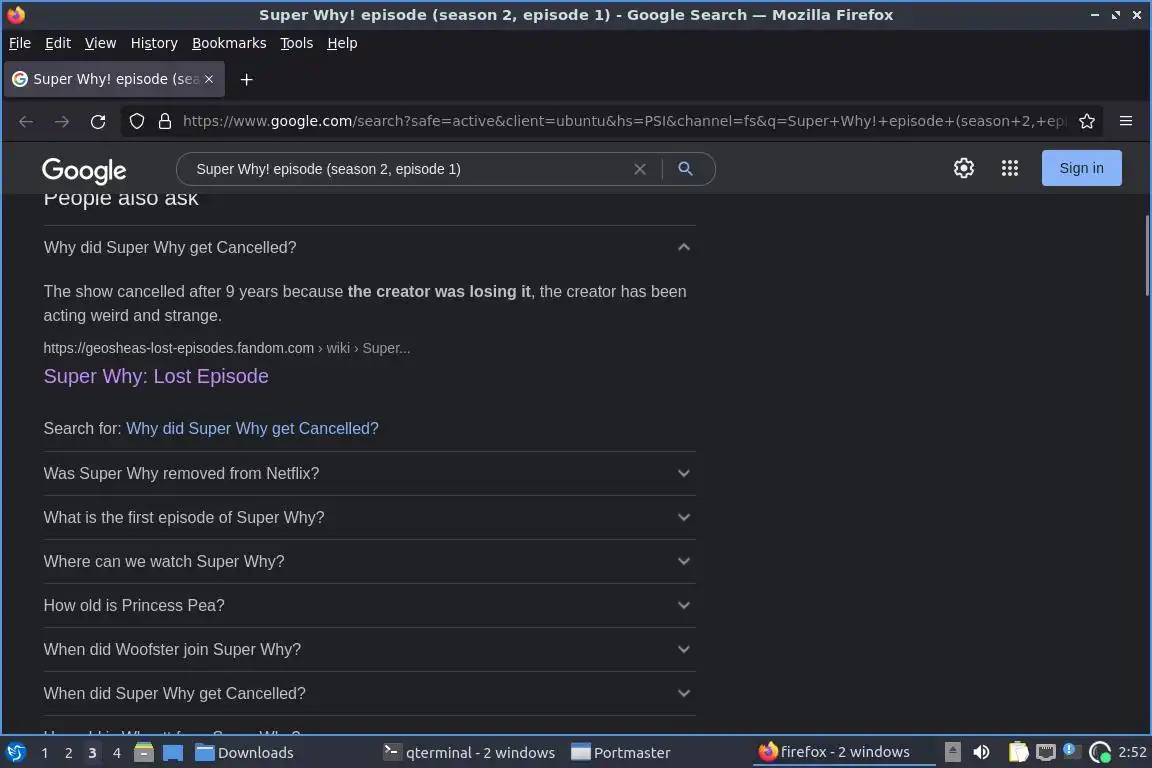This screenshot has height=768, width=1152.
Task: Switch to virtual desktop 1
Action: coord(45,753)
